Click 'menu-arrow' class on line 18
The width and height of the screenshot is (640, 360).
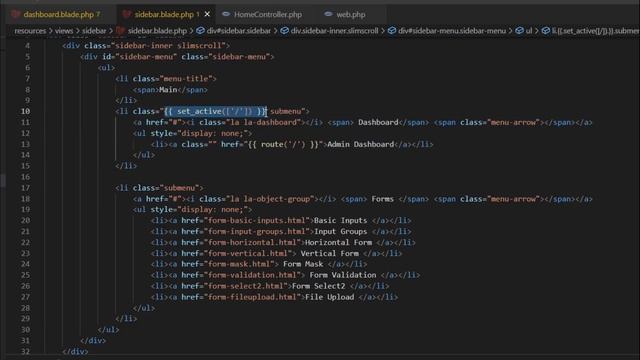pos(513,199)
